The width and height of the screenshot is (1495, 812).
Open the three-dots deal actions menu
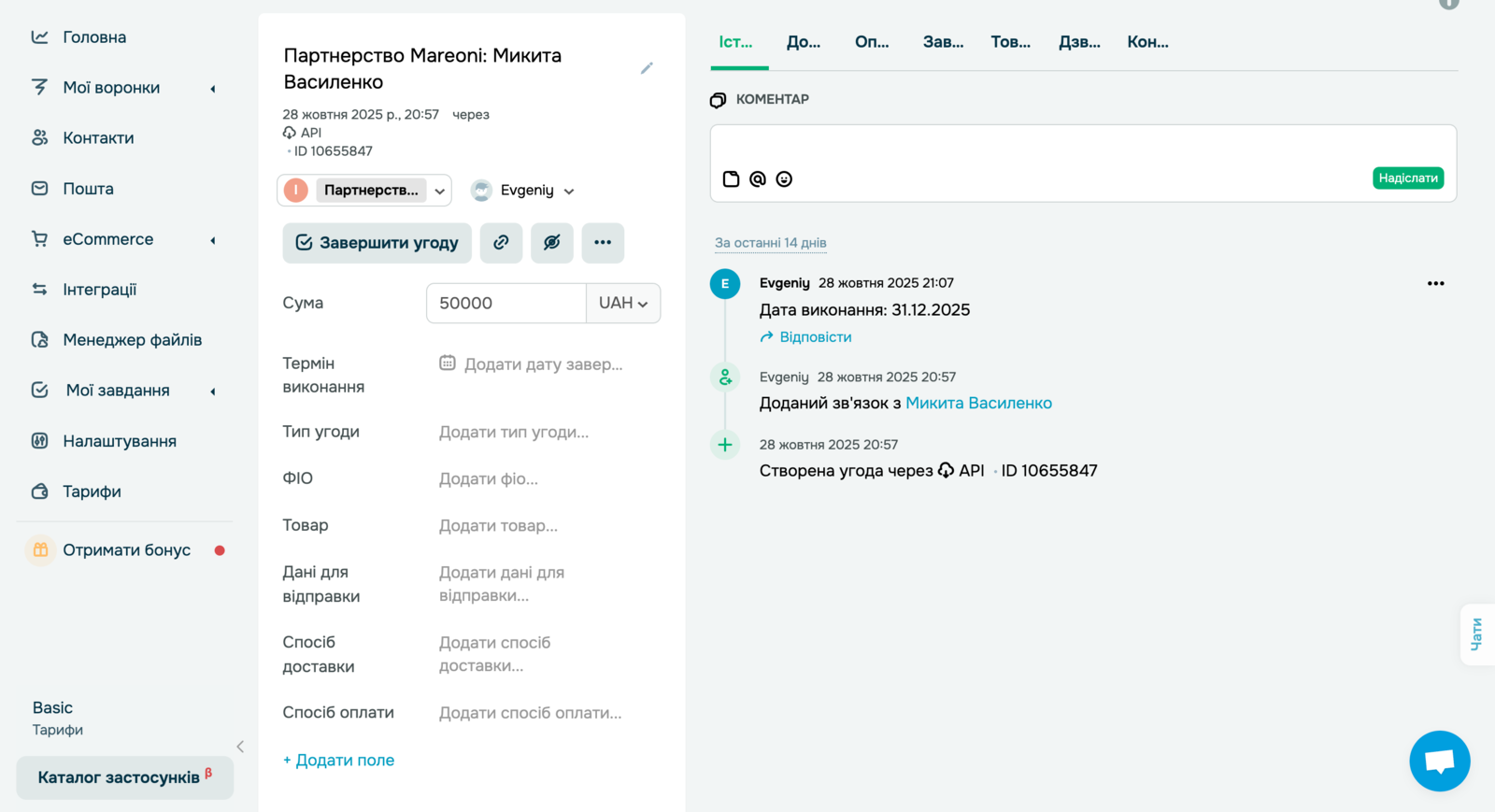(x=603, y=243)
